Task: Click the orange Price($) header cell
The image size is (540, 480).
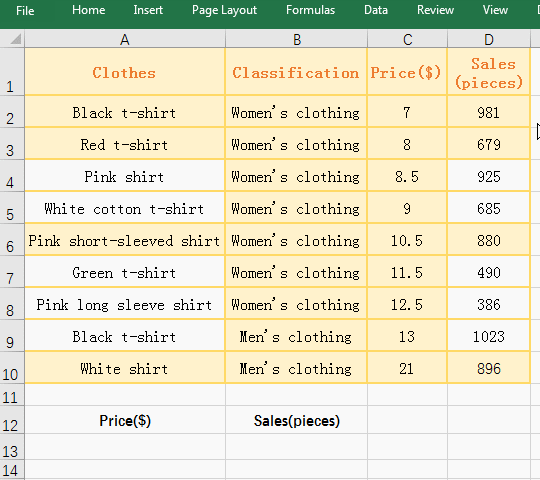Action: click(x=407, y=72)
